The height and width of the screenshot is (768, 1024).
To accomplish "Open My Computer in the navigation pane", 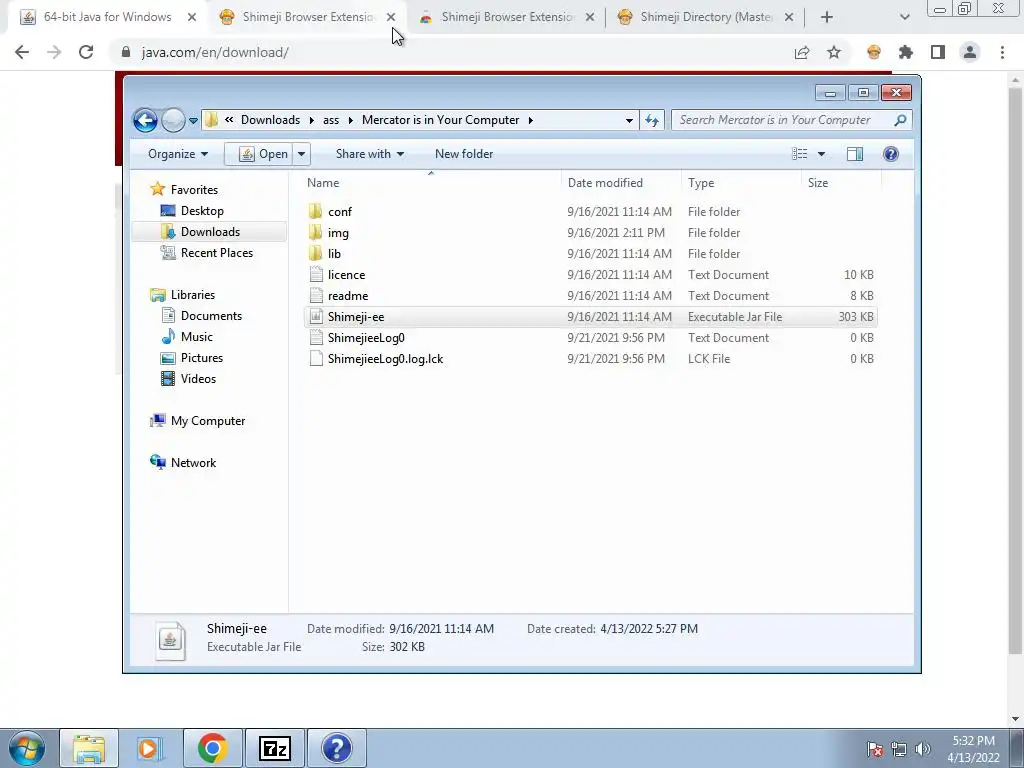I will click(x=208, y=421).
